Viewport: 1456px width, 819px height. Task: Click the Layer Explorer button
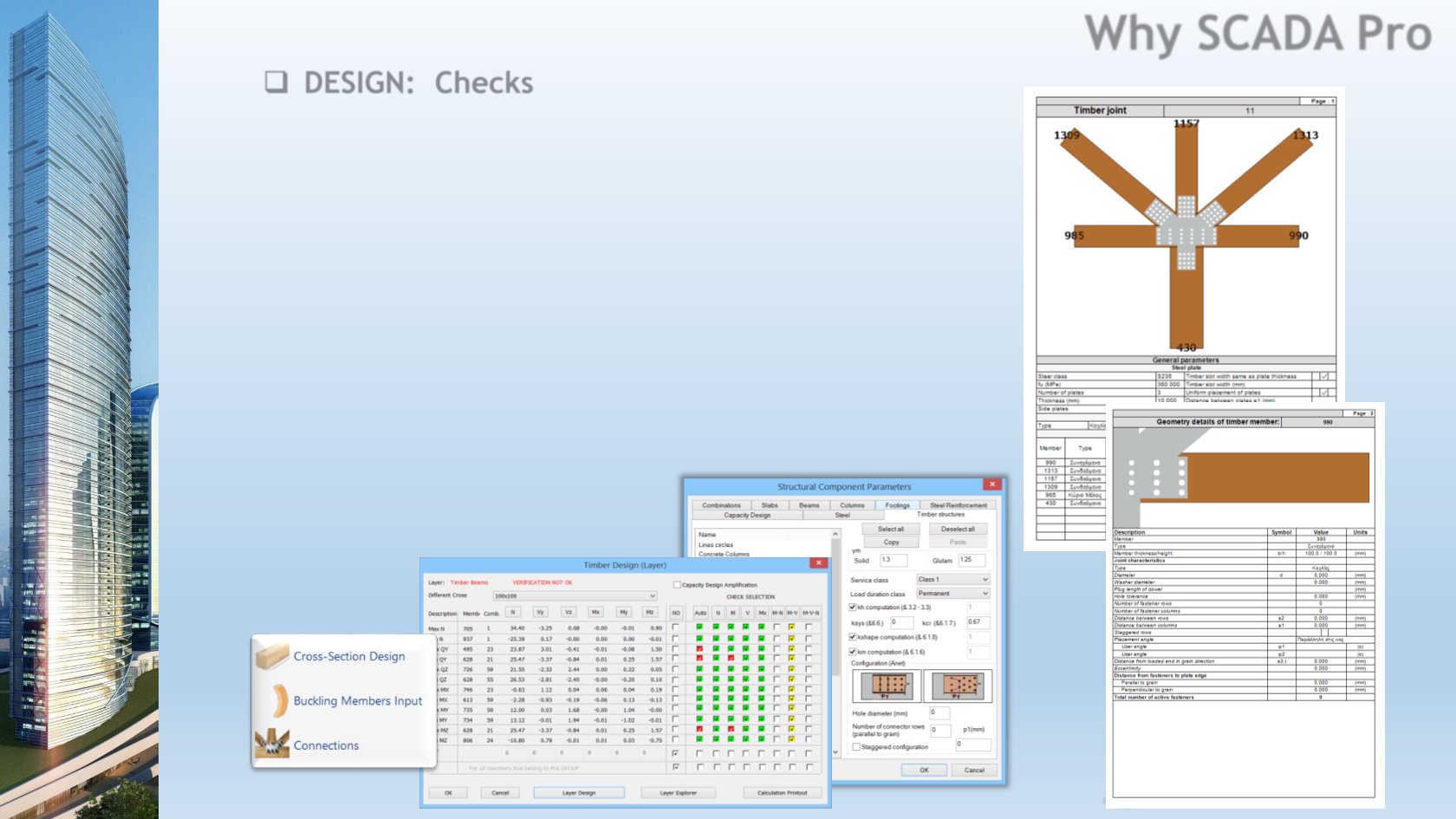pos(678,792)
